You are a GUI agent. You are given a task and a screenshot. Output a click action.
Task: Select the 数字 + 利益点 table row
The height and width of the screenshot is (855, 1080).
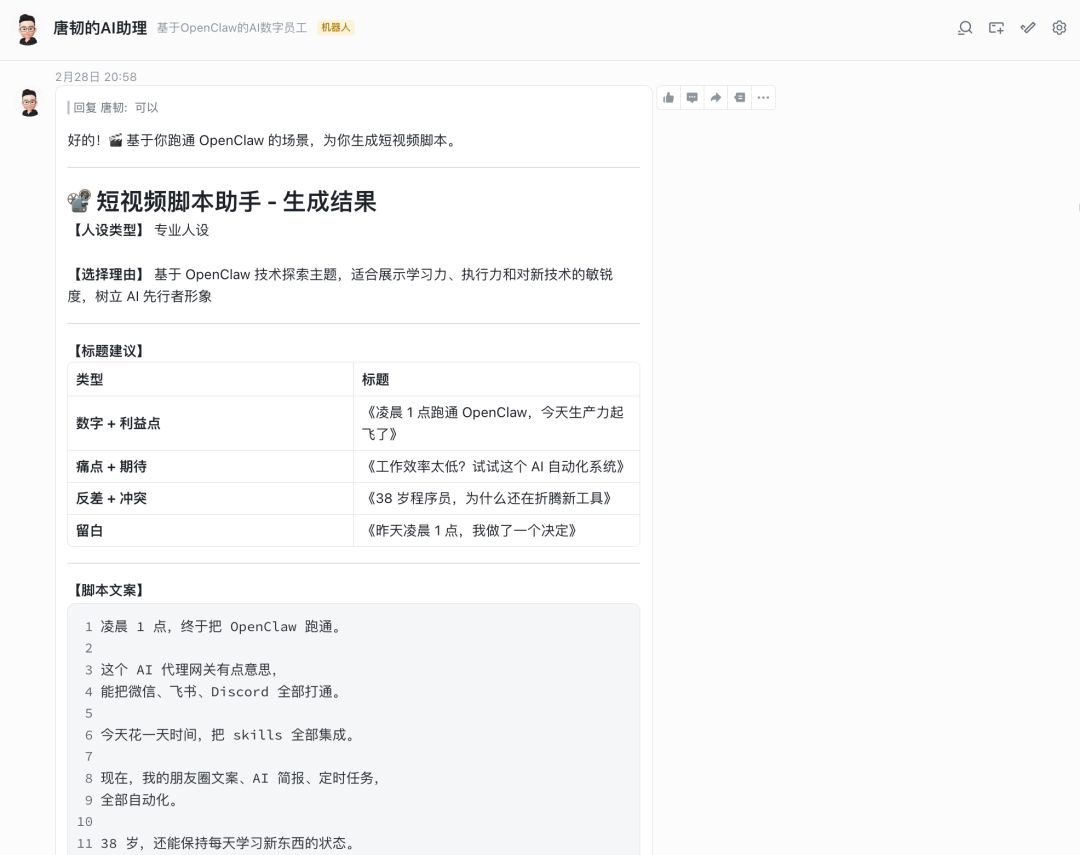210,423
